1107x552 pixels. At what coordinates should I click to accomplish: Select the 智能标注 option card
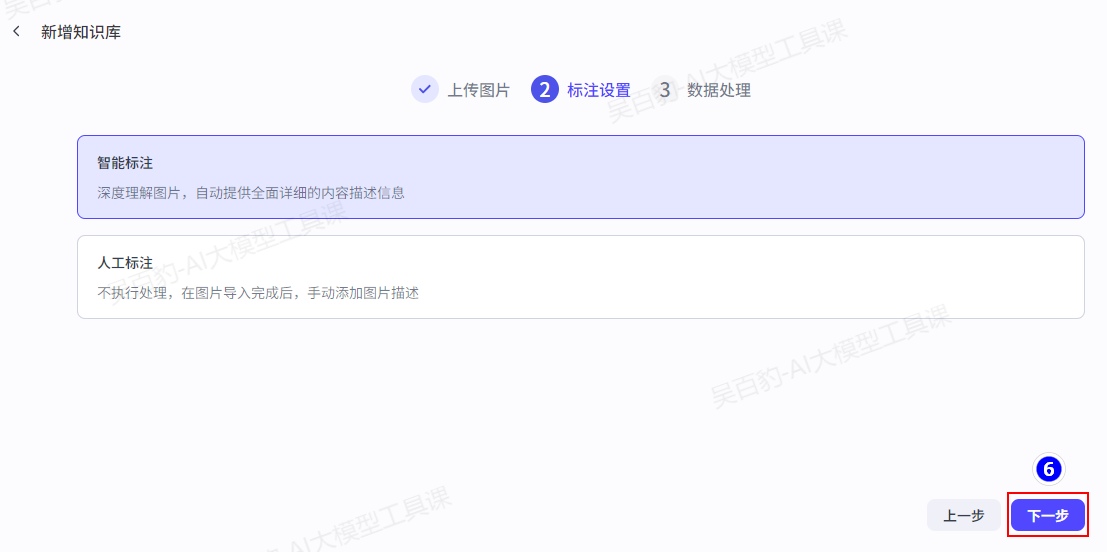tap(580, 177)
